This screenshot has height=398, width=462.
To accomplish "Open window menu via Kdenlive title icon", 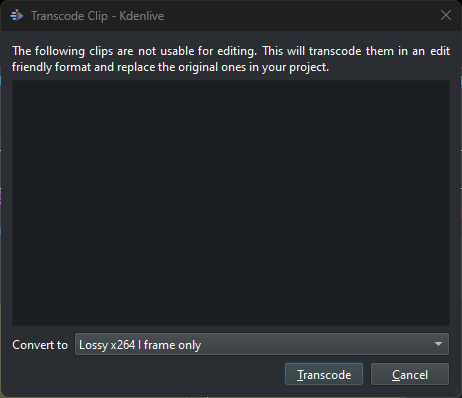I will tap(17, 15).
